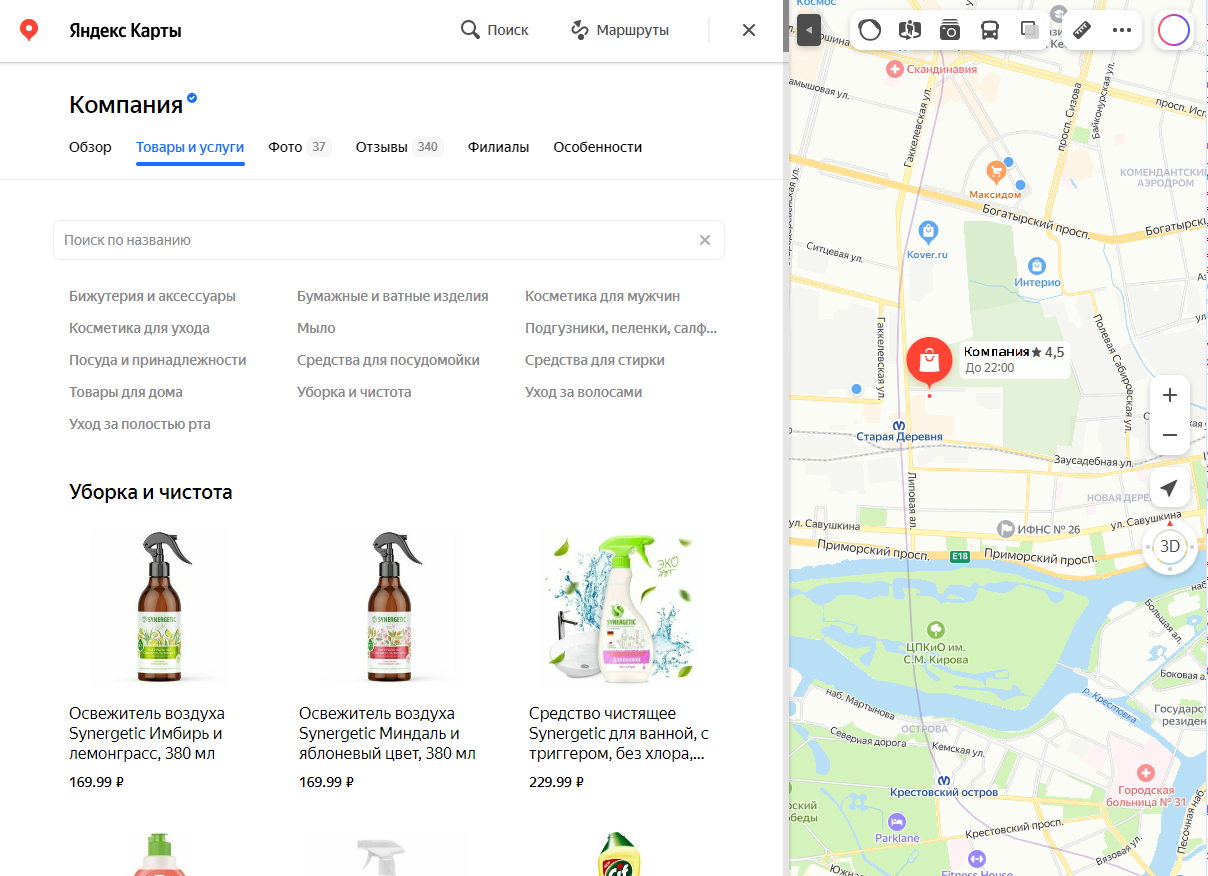The width and height of the screenshot is (1208, 876).
Task: Collapse the side panel with arrow button
Action: point(809,30)
